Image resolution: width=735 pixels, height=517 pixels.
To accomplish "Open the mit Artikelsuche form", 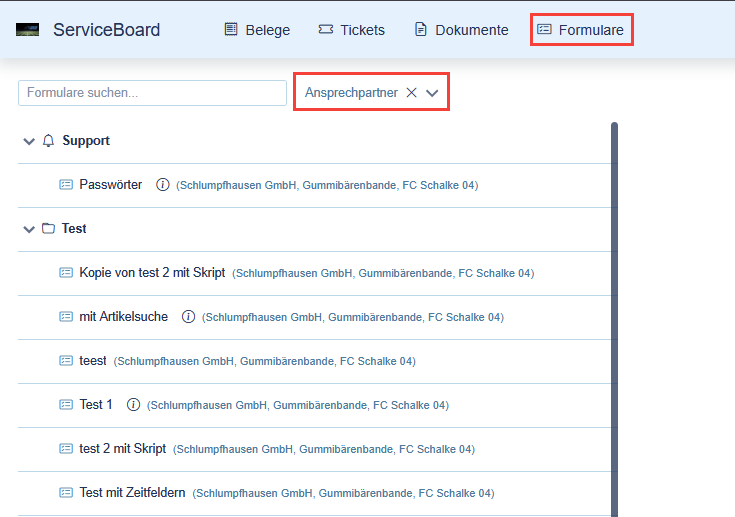I will tap(124, 317).
